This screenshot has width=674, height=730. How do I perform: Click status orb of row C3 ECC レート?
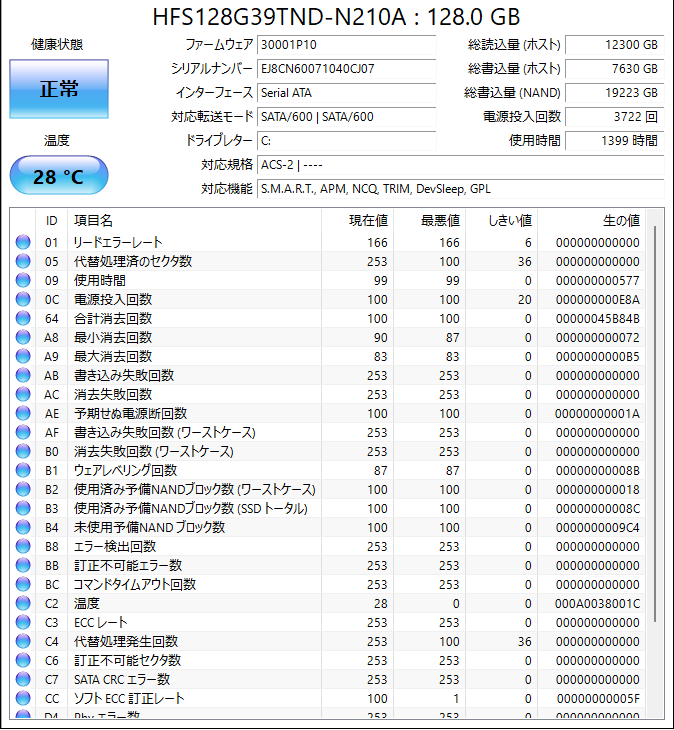(x=23, y=622)
